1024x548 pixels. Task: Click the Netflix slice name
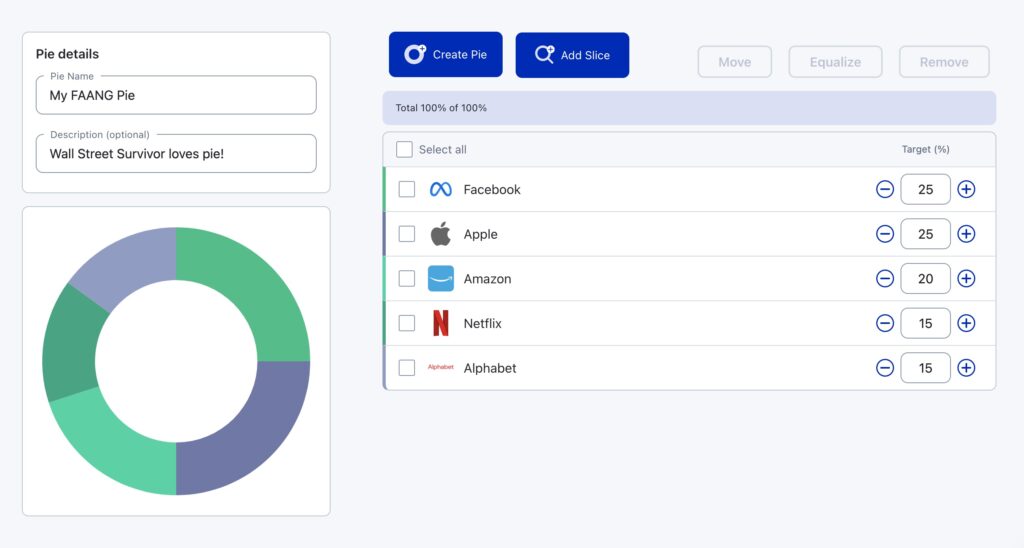[x=483, y=323]
